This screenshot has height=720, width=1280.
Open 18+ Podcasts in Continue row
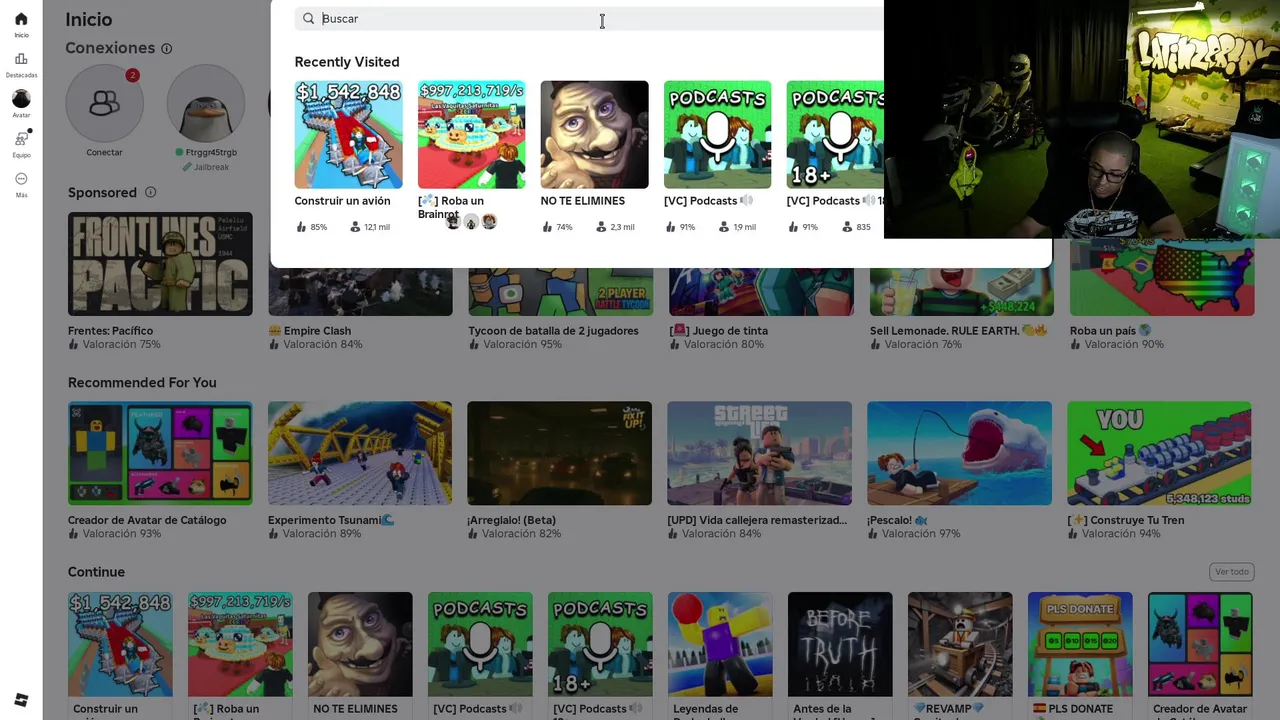tap(600, 644)
